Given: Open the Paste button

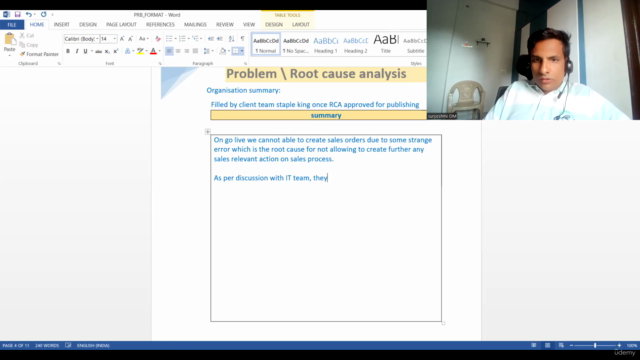Looking at the screenshot, I should tap(9, 44).
